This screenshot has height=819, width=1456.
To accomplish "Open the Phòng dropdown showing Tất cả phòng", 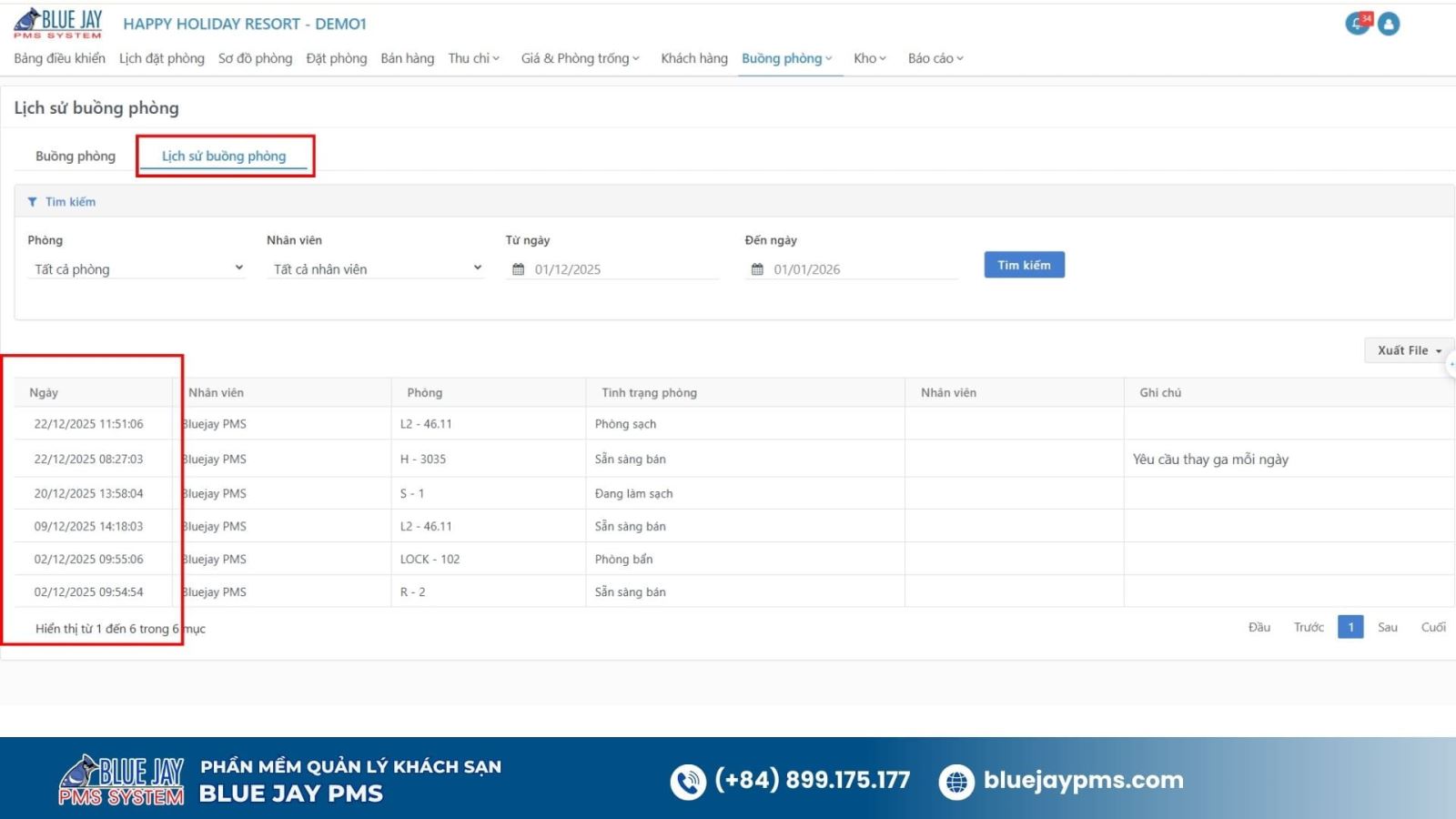I will pyautogui.click(x=136, y=268).
